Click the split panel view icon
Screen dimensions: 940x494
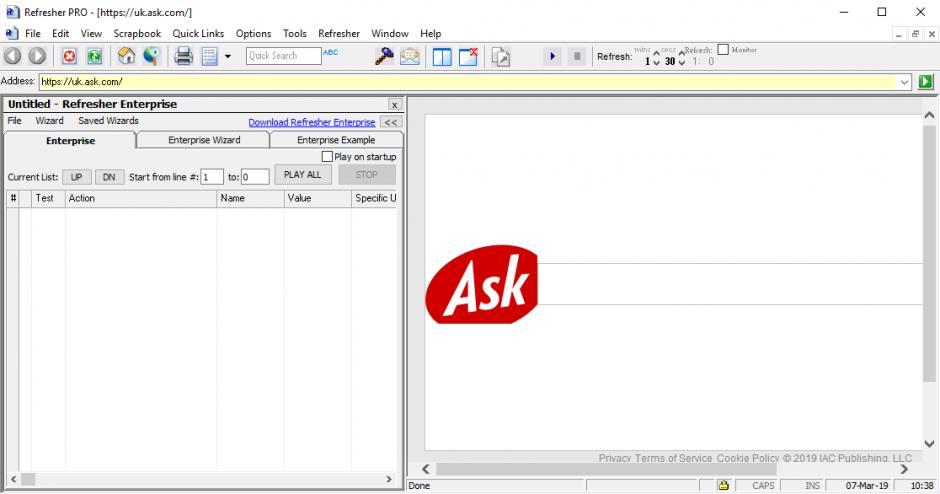(x=442, y=56)
